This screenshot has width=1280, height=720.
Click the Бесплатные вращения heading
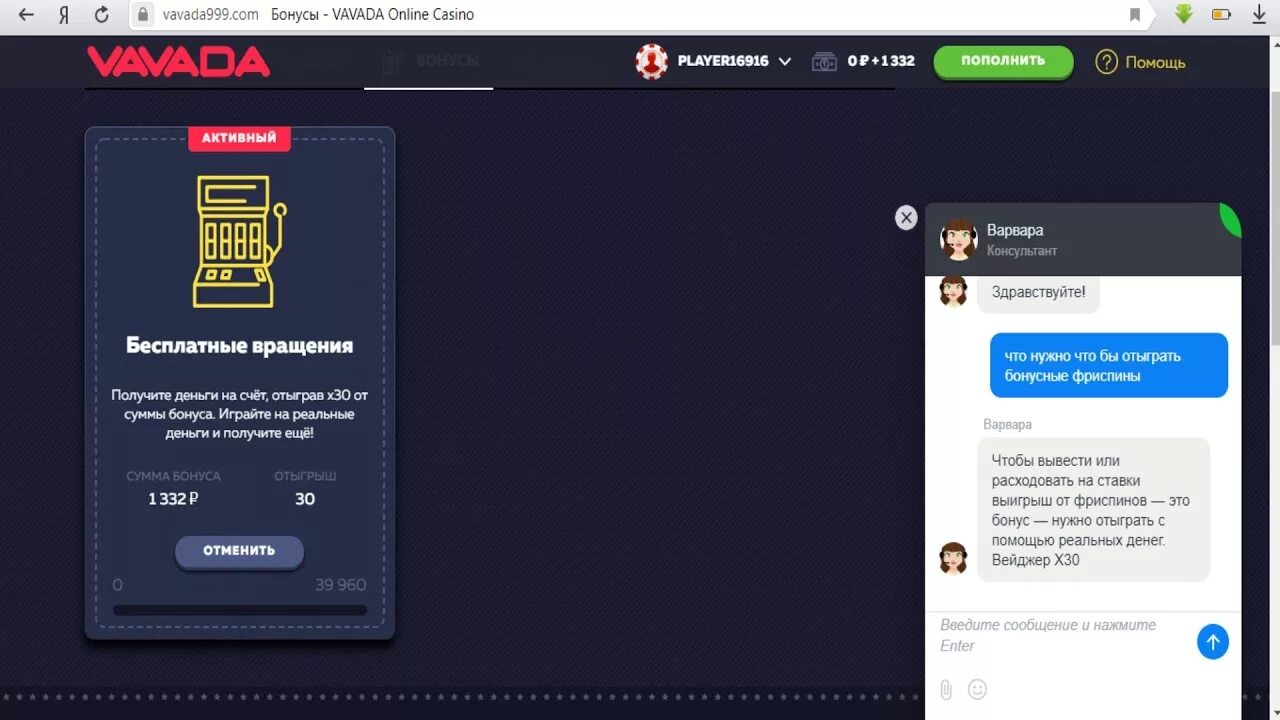240,346
